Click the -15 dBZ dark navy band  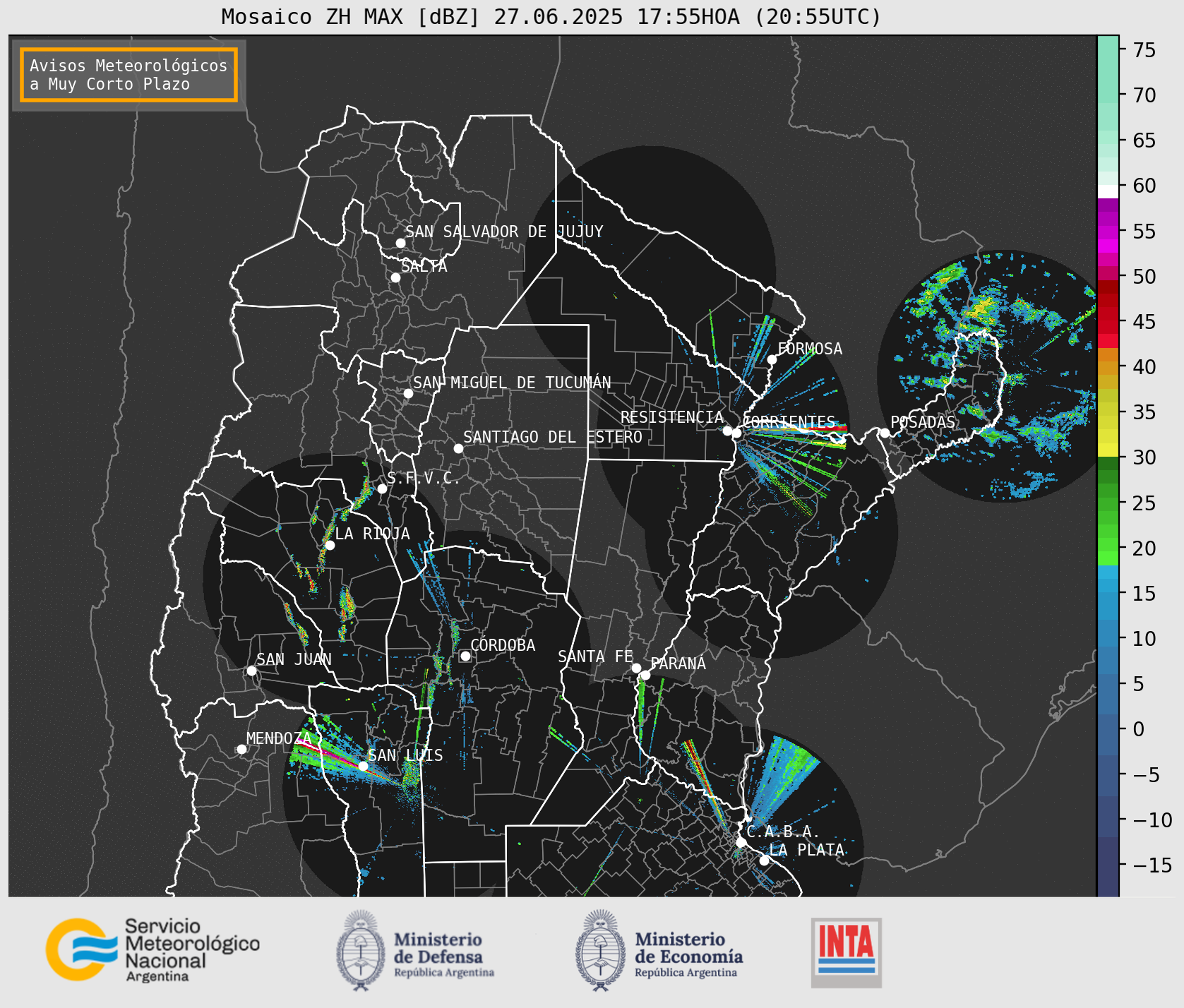pyautogui.click(x=1108, y=866)
